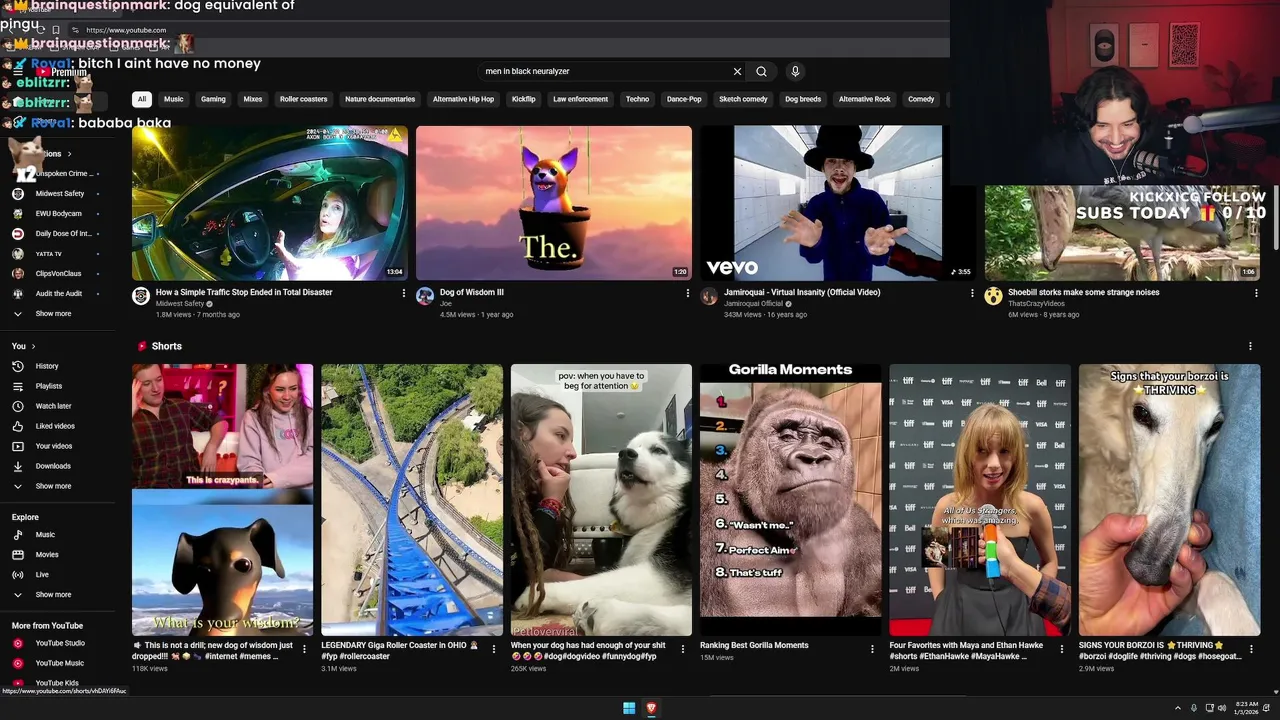
Task: Clear the search text with the X icon
Action: (737, 71)
